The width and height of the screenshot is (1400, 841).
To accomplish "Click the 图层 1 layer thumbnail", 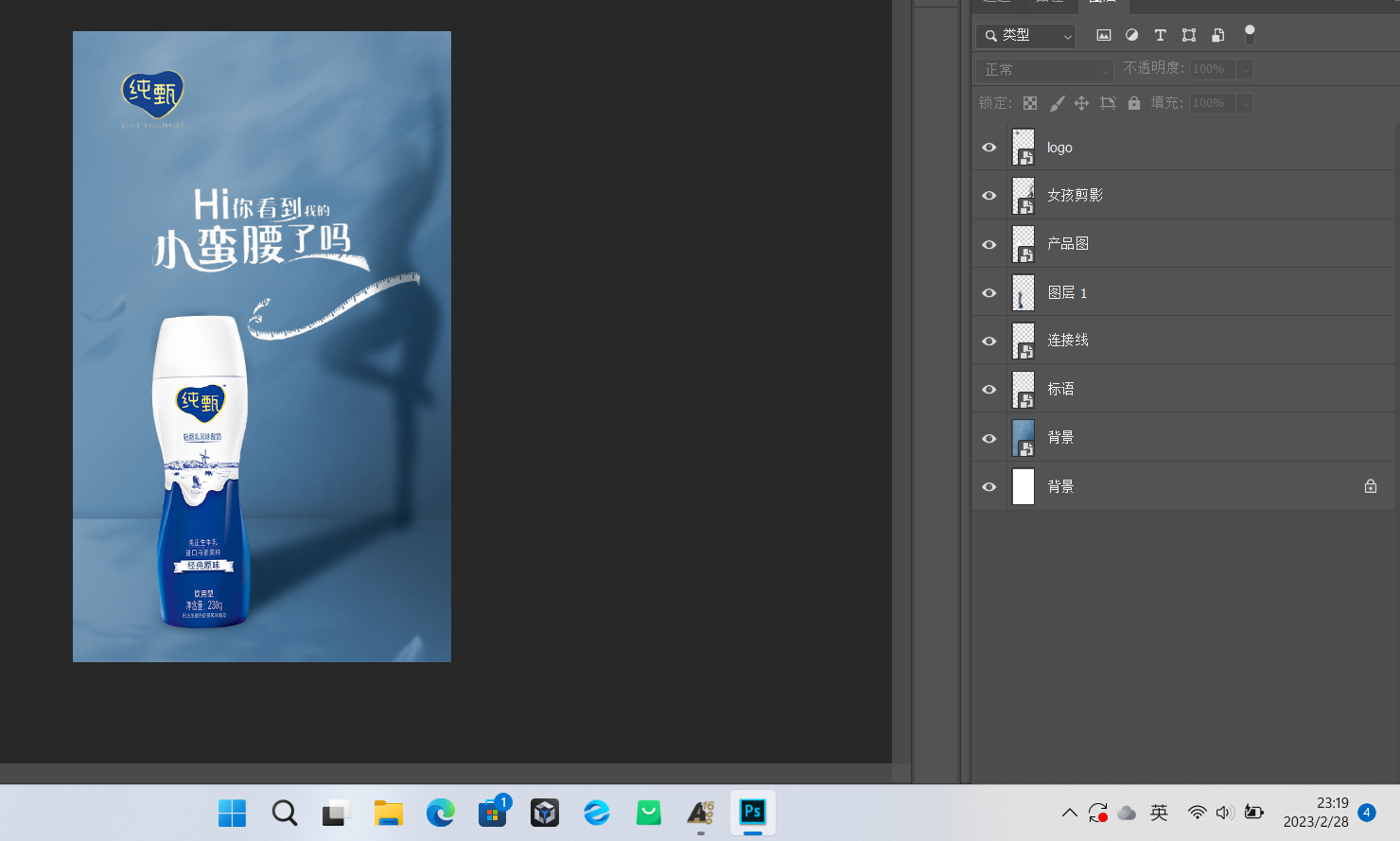I will (1024, 293).
